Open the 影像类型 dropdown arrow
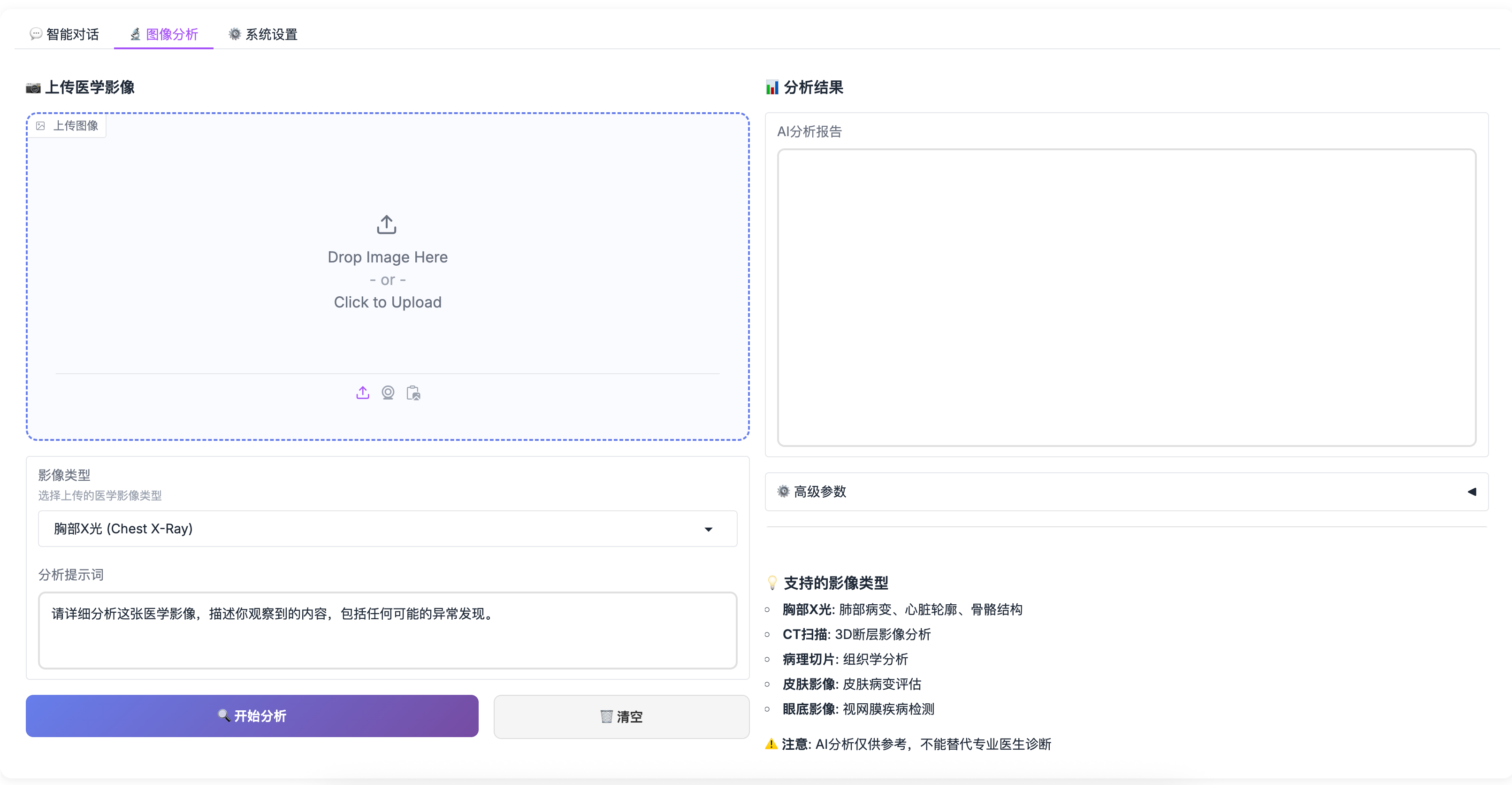1512x785 pixels. coord(709,529)
